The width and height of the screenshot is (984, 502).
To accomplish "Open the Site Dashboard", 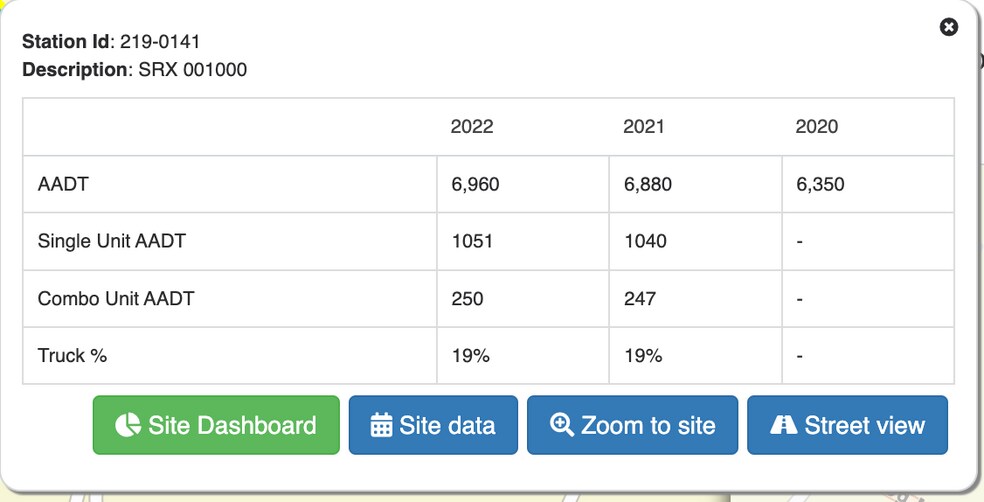I will click(217, 425).
